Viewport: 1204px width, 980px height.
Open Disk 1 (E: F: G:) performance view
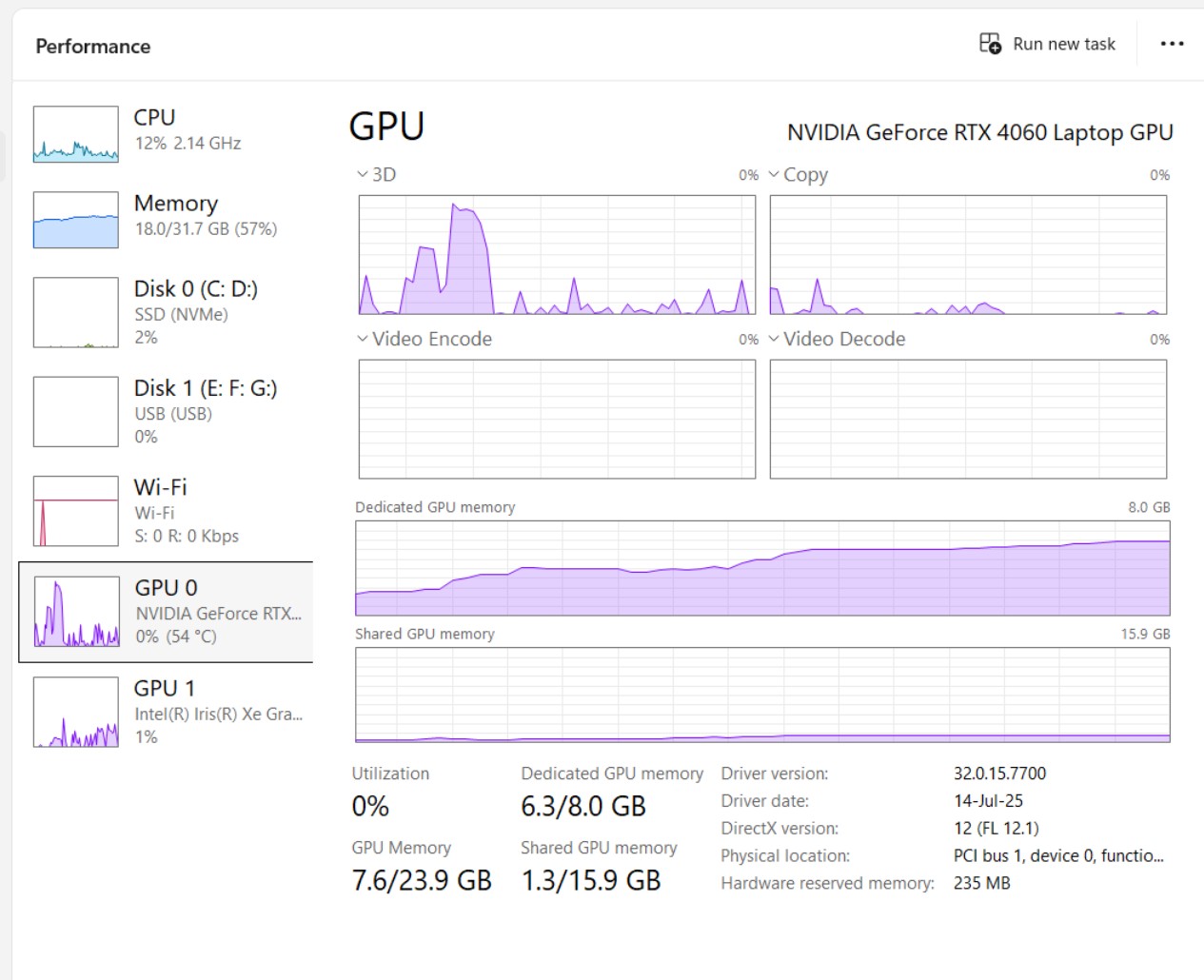[166, 411]
